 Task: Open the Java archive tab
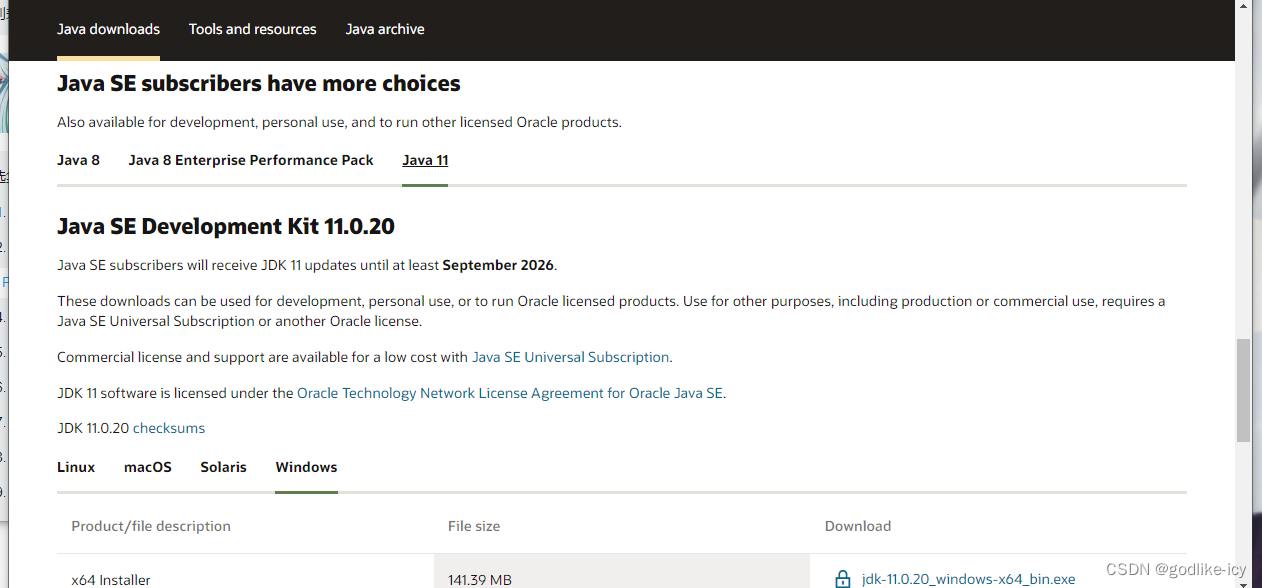click(385, 29)
